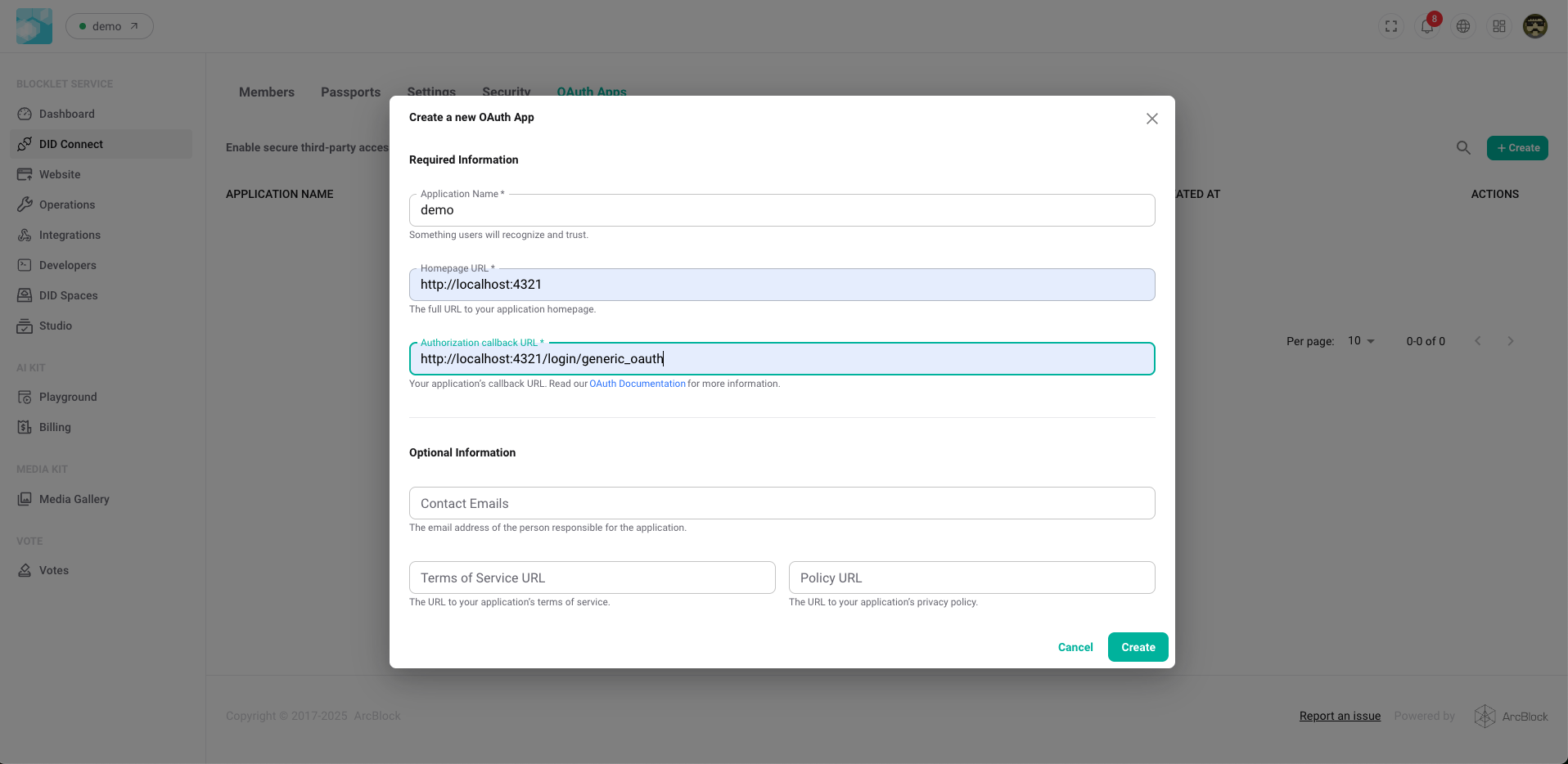Open Dashboard in the sidebar
This screenshot has height=764, width=1568.
(x=67, y=114)
